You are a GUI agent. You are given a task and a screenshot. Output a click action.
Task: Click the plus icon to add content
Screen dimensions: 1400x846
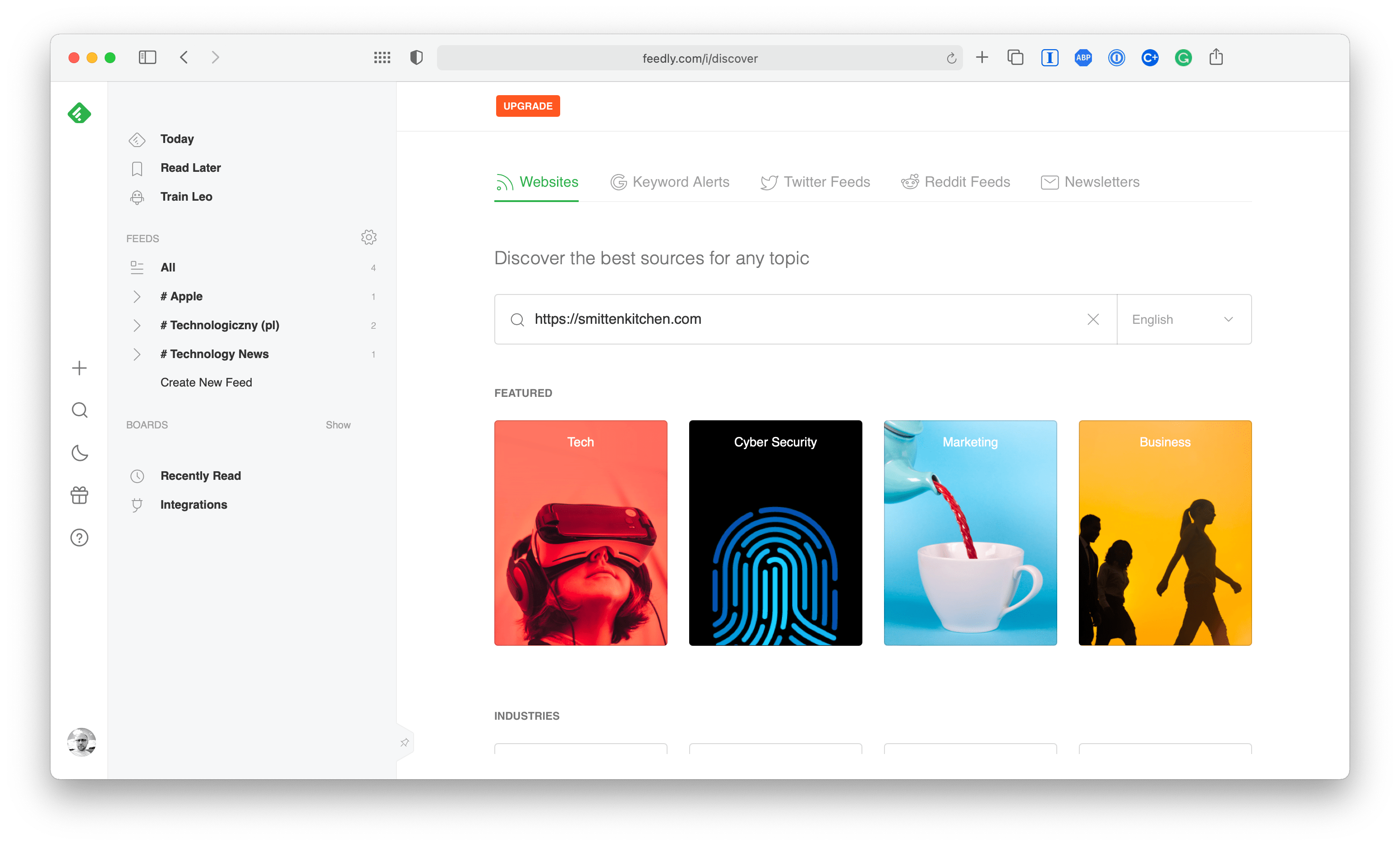79,368
